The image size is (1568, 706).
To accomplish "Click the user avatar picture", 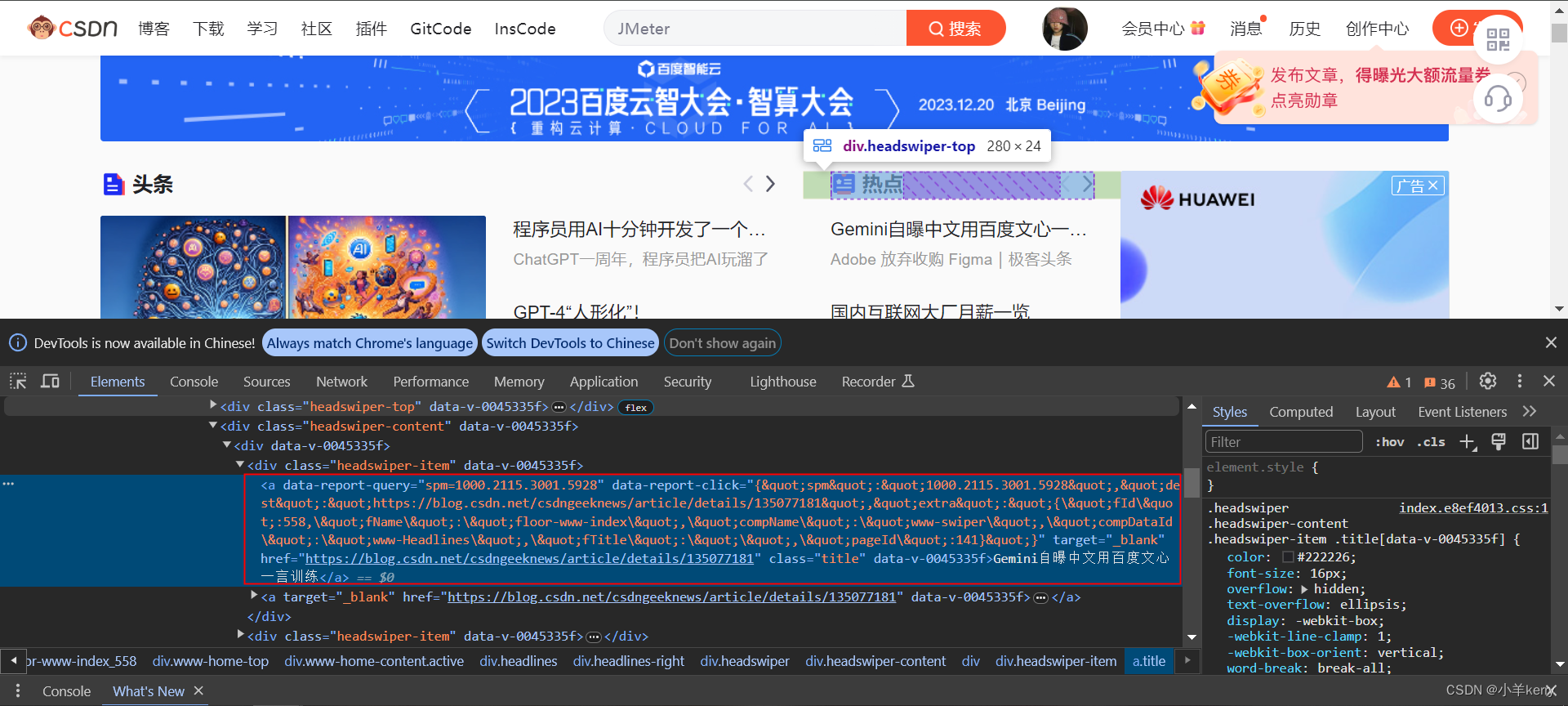I will 1065,29.
